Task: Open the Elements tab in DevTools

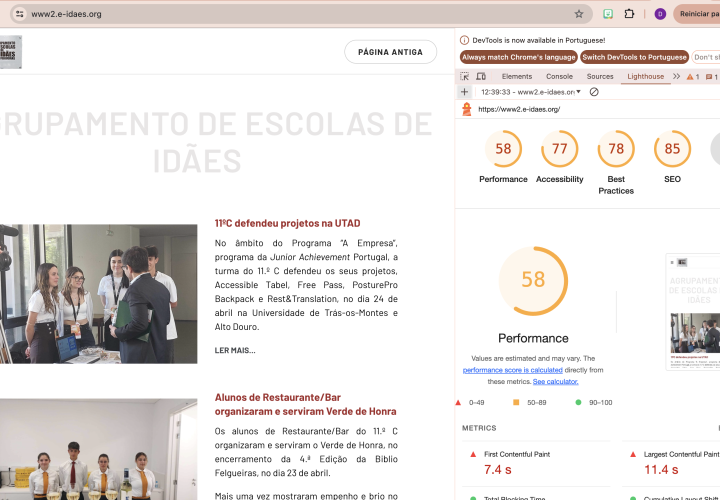Action: [x=517, y=76]
